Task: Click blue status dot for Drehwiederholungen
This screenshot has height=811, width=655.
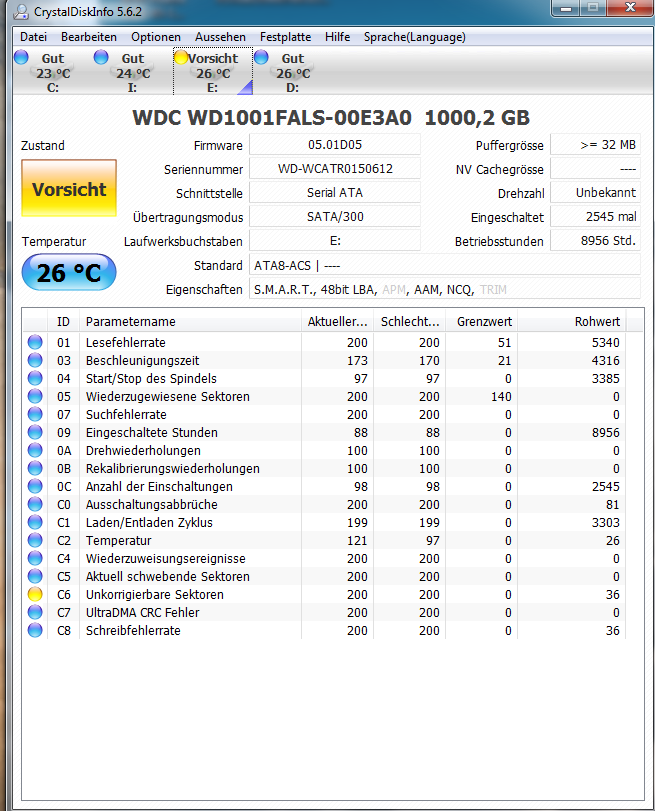Action: 35,450
